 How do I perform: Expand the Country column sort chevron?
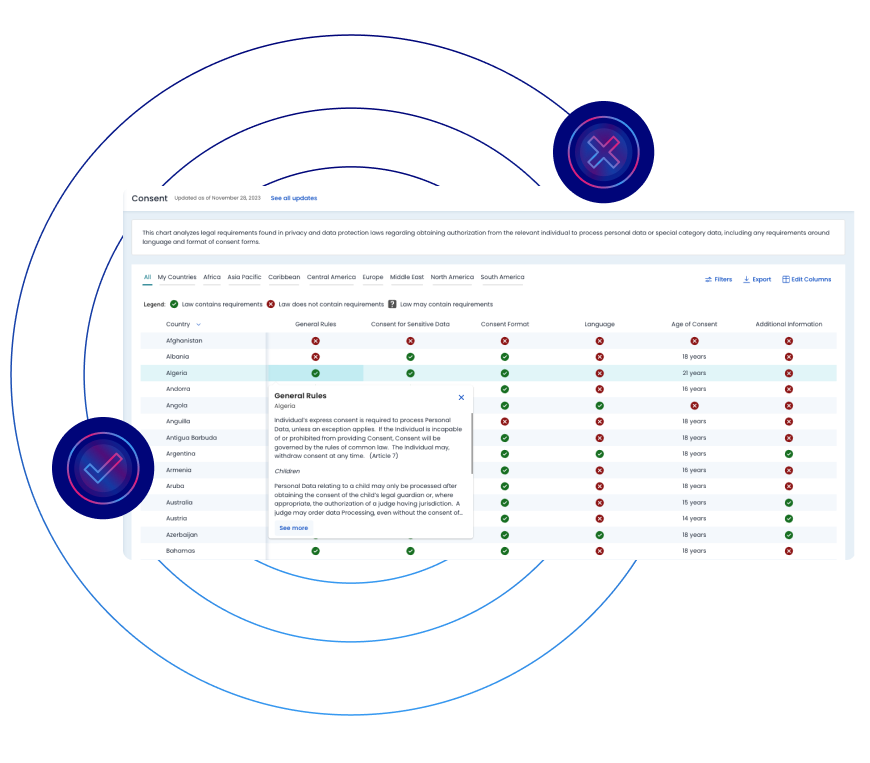(x=198, y=324)
